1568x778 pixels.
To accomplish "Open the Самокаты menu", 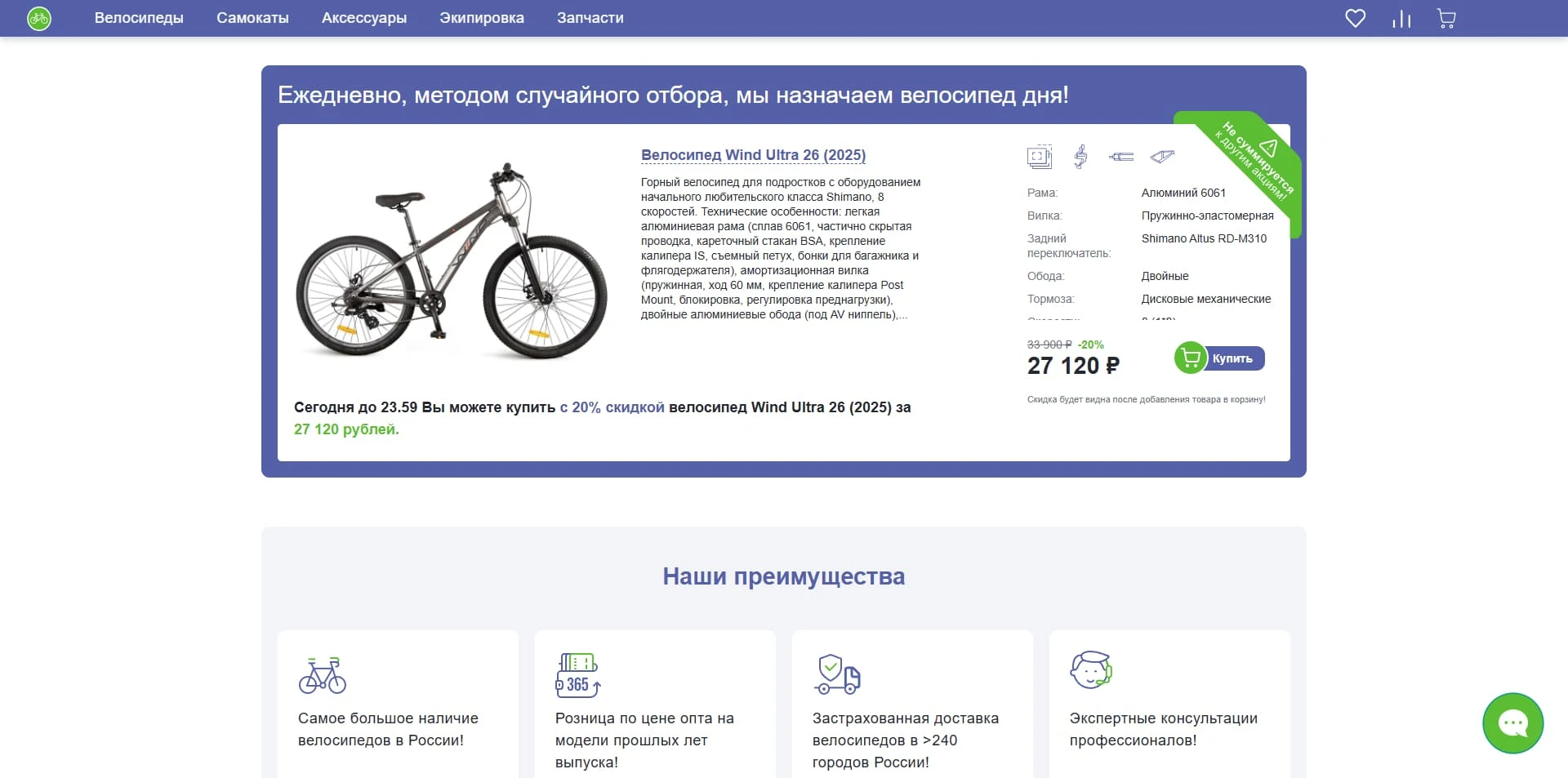I will point(252,18).
